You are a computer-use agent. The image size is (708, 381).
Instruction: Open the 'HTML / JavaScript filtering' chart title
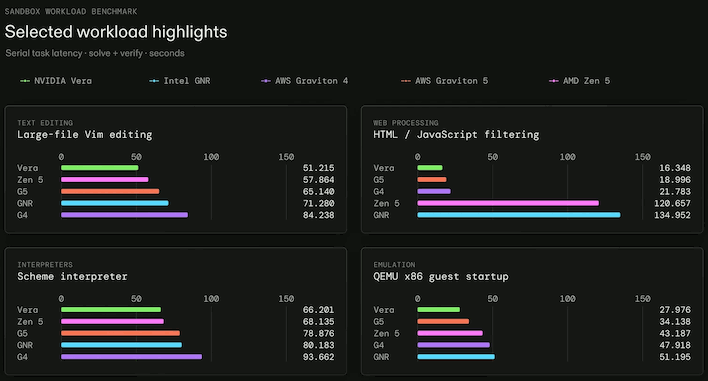pos(456,135)
